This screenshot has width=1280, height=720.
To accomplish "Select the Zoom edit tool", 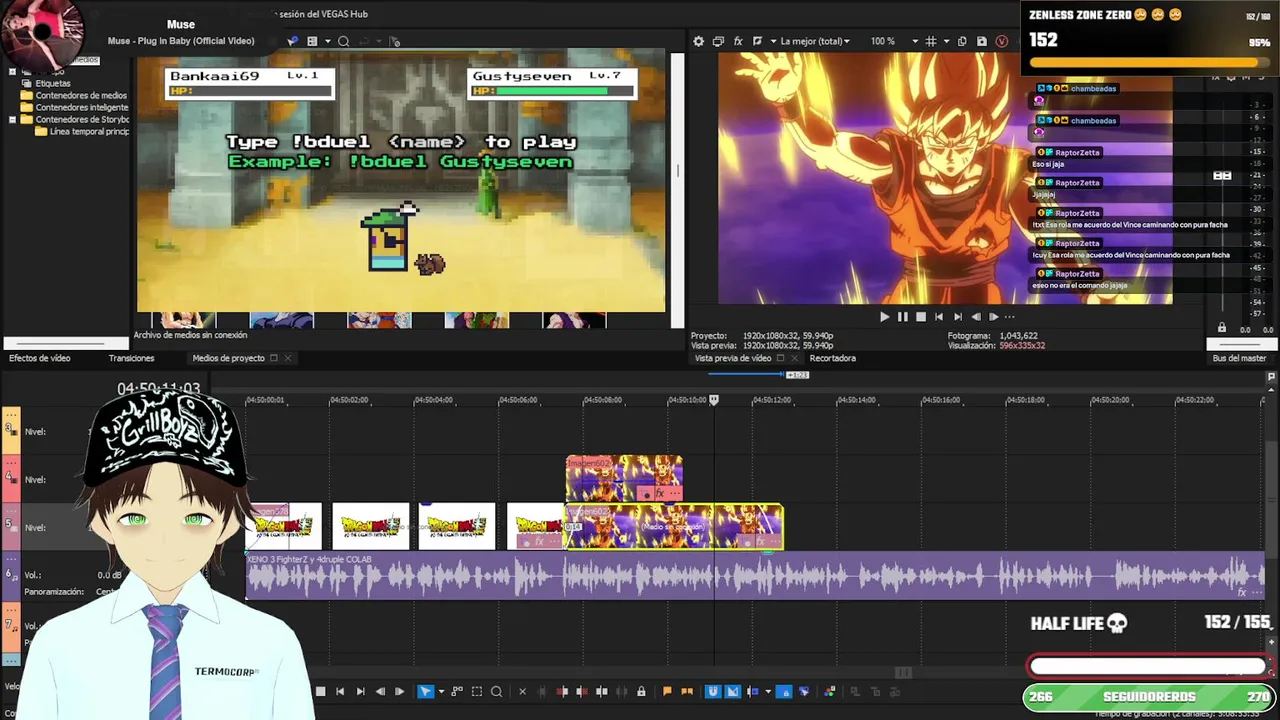I will point(496,691).
